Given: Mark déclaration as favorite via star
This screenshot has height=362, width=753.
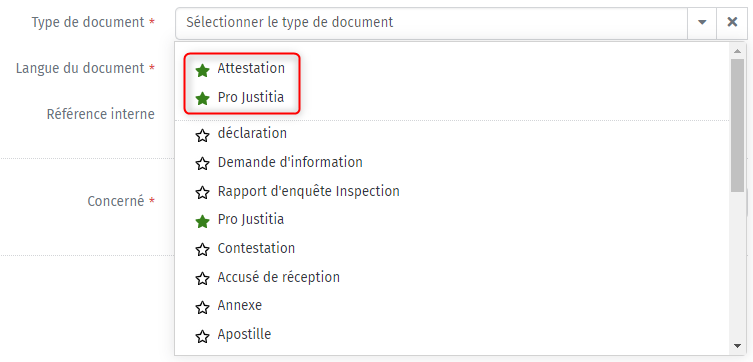Looking at the screenshot, I should [x=203, y=136].
